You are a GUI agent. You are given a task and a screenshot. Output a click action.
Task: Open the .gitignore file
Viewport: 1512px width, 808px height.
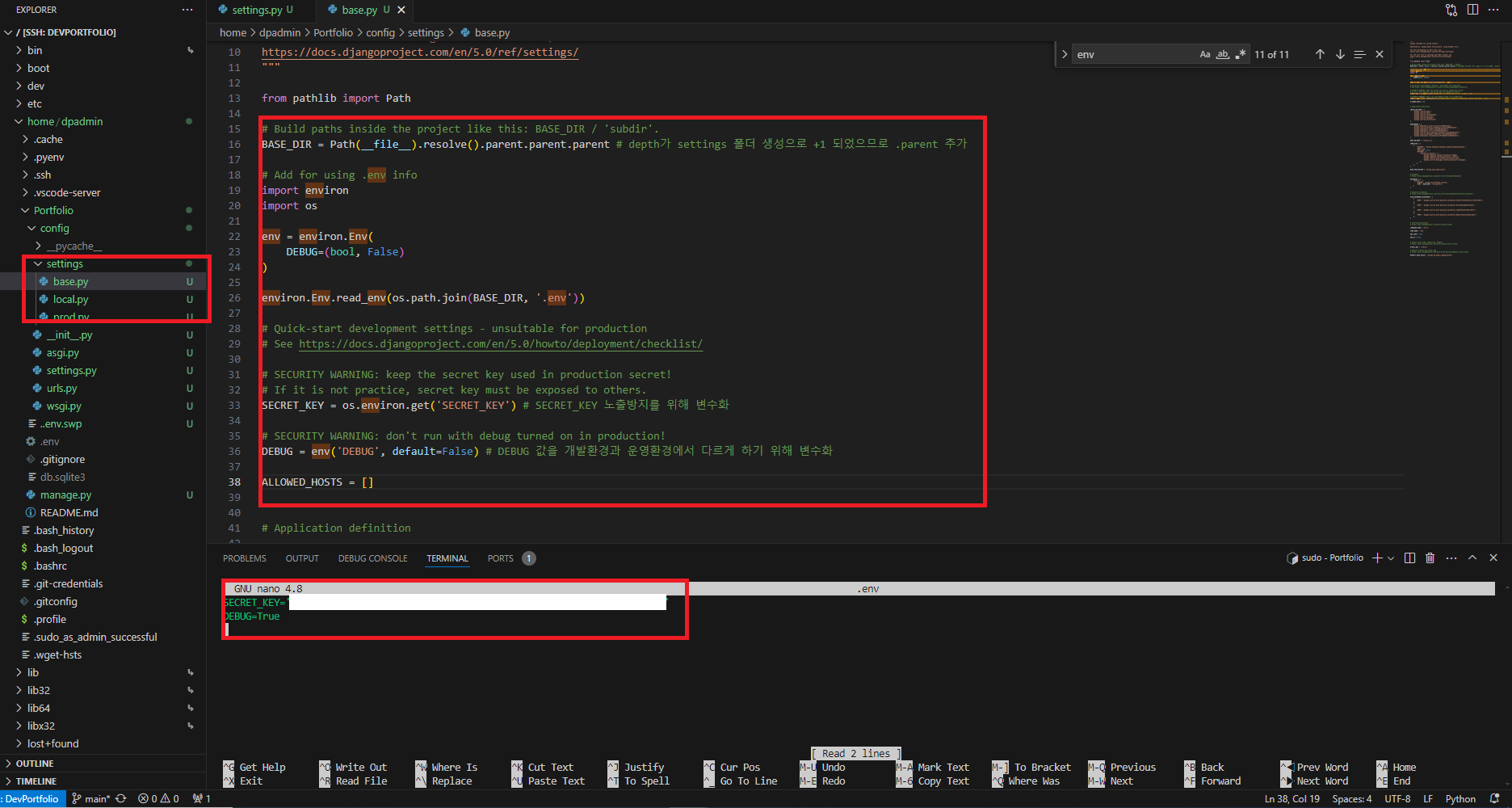coord(62,459)
